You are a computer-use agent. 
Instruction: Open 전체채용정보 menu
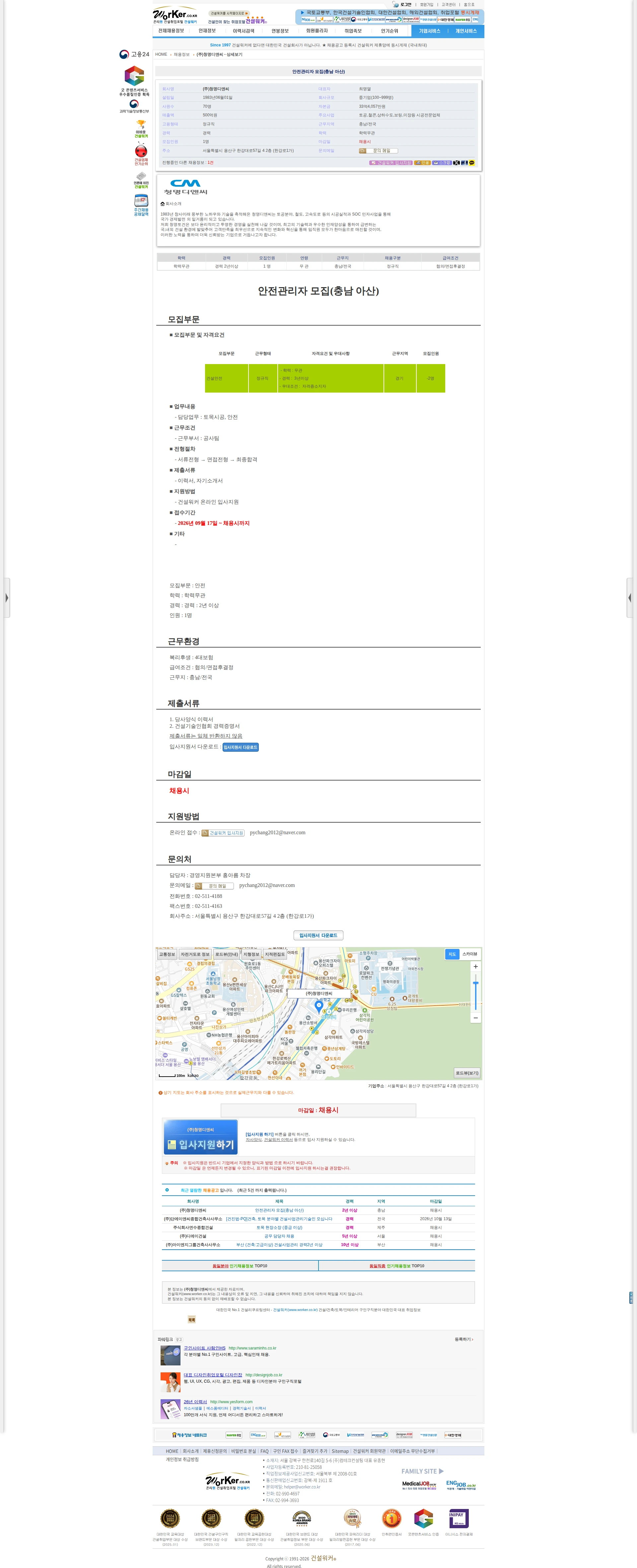tap(171, 31)
